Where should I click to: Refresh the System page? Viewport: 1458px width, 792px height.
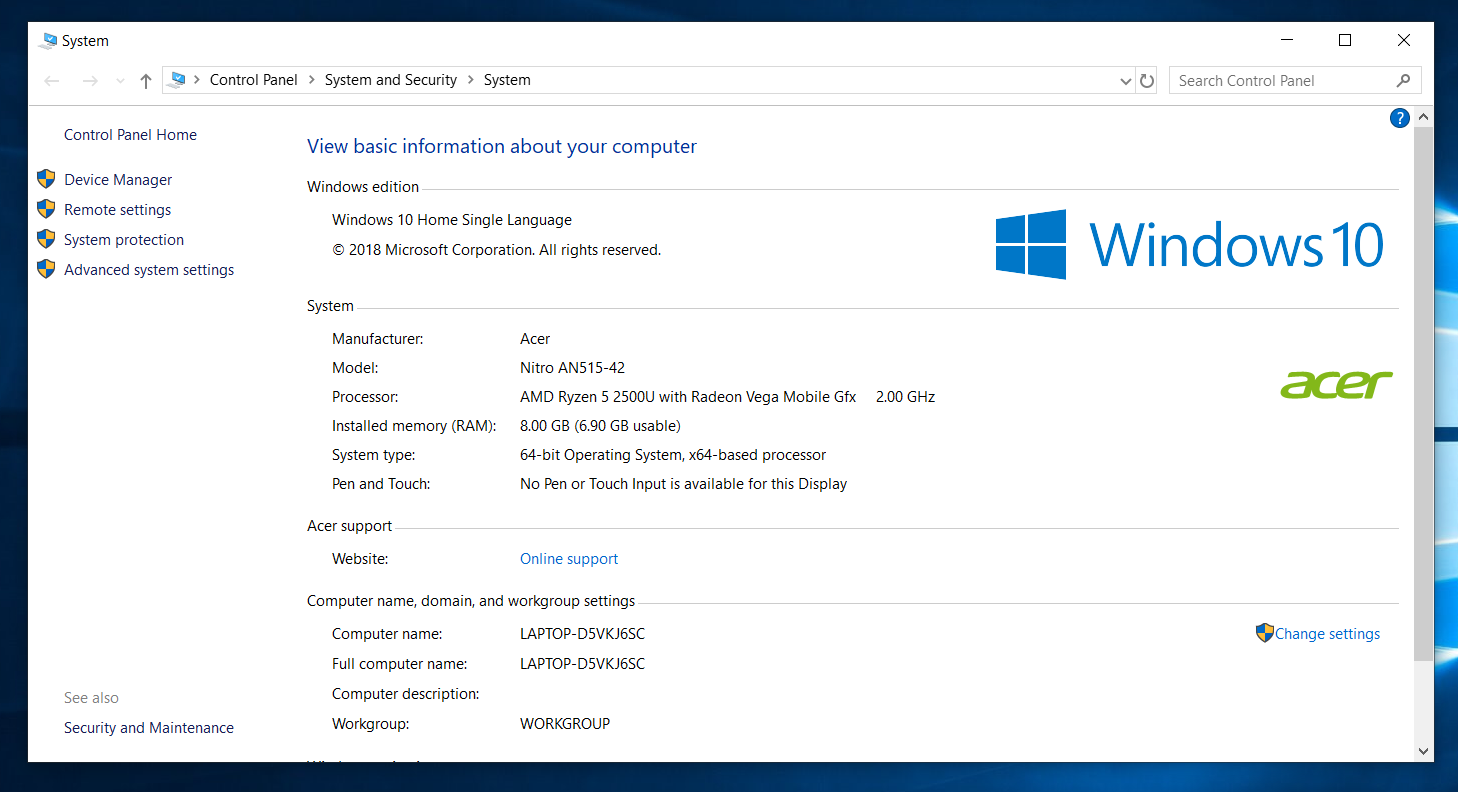(1147, 81)
